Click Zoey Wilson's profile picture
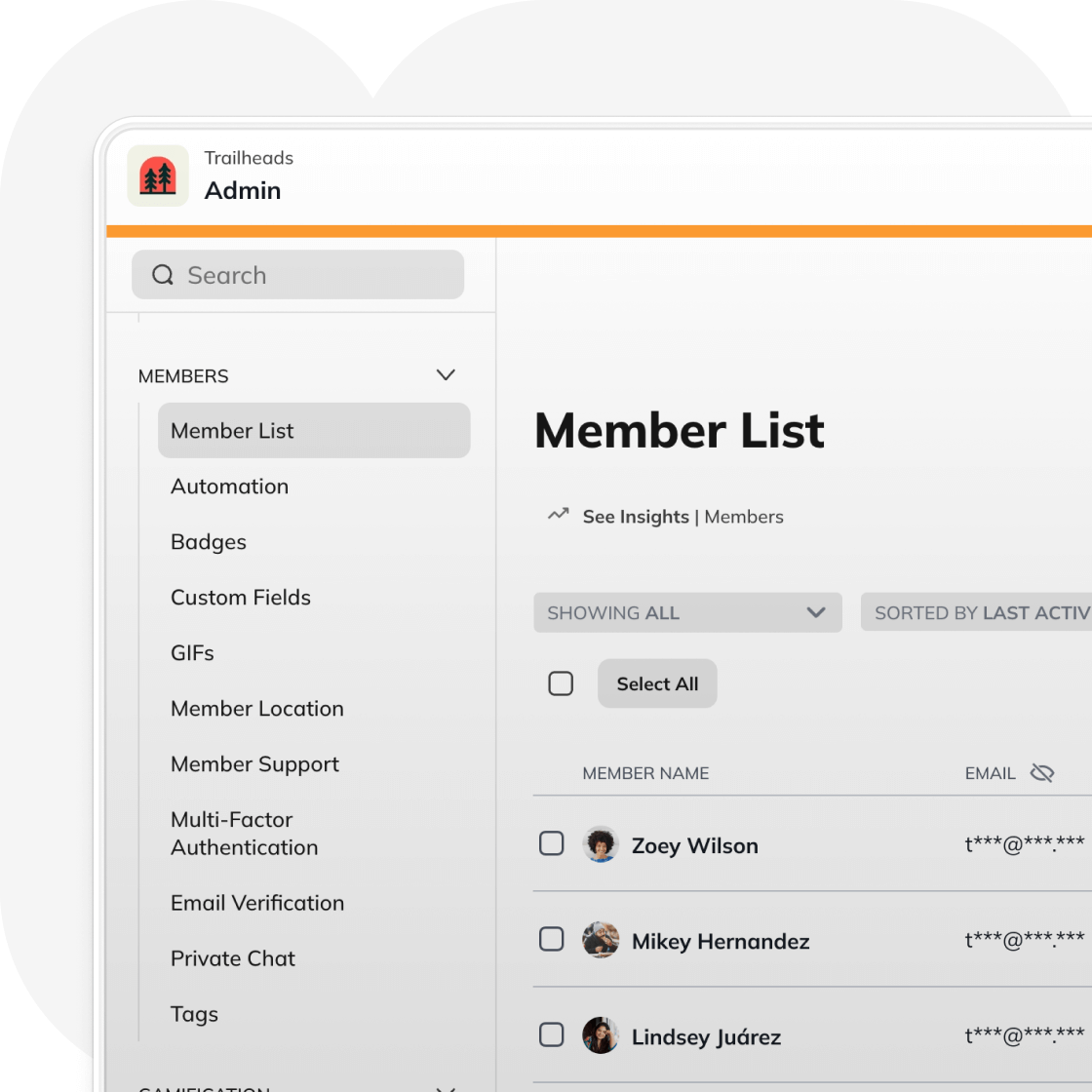 [x=601, y=843]
